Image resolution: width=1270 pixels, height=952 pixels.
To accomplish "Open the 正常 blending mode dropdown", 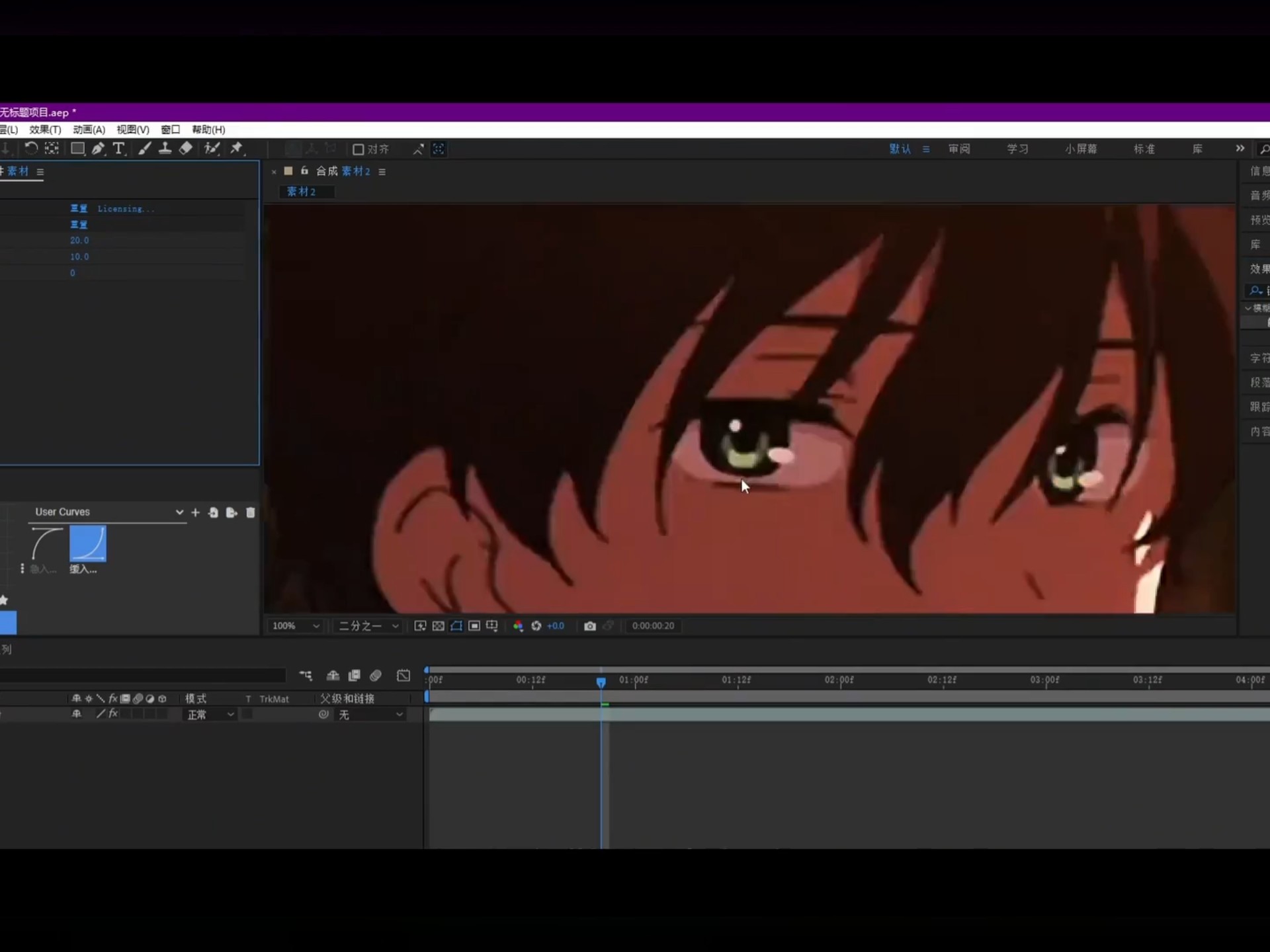I will (210, 715).
